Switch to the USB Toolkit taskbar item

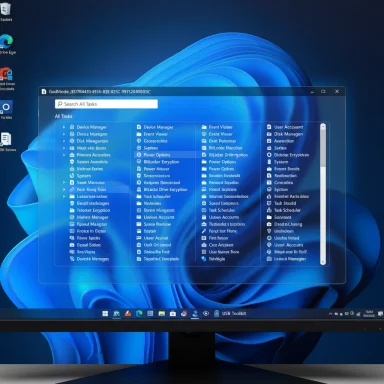pos(231,313)
